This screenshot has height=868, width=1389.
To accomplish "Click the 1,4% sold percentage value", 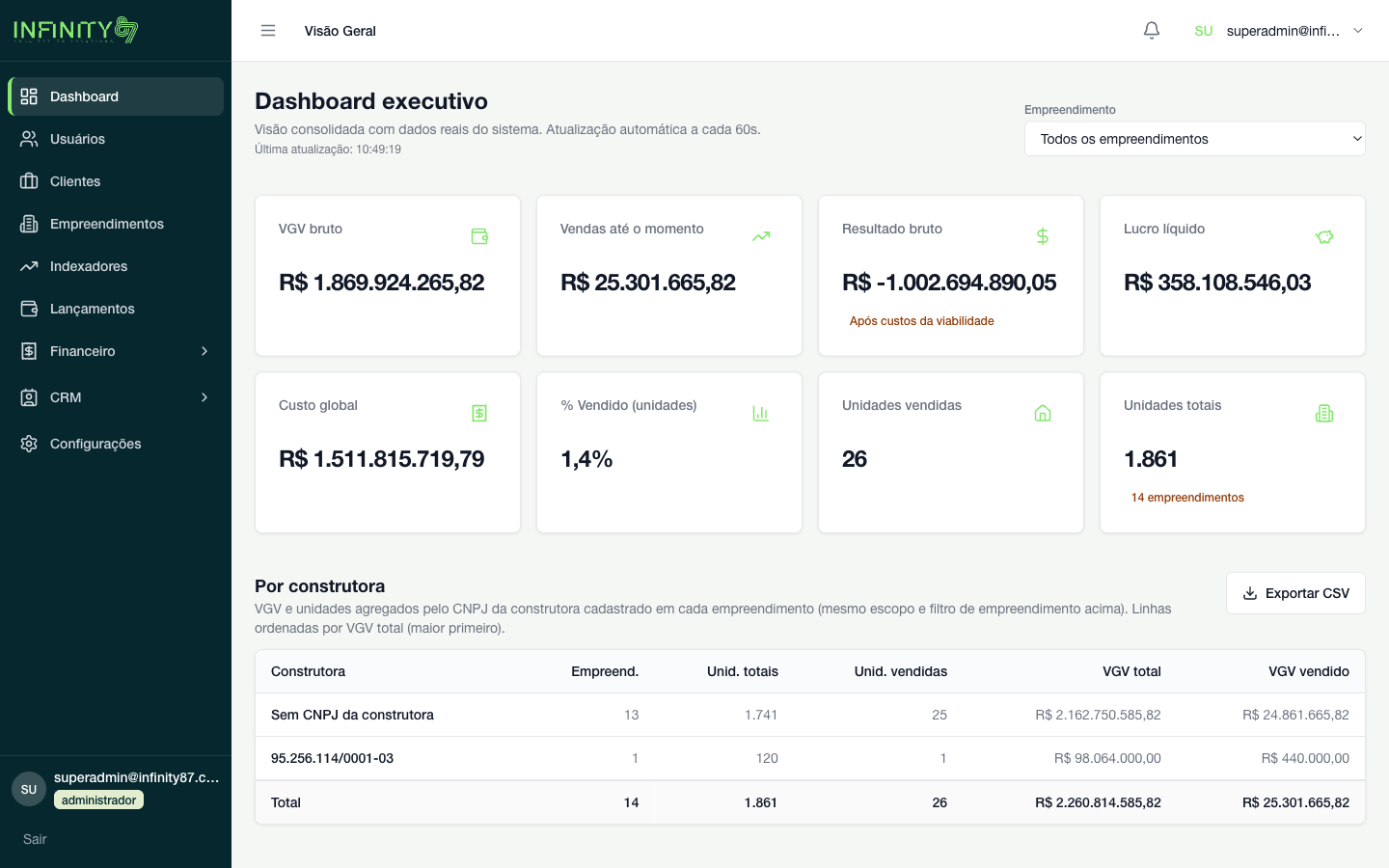I will pos(586,459).
